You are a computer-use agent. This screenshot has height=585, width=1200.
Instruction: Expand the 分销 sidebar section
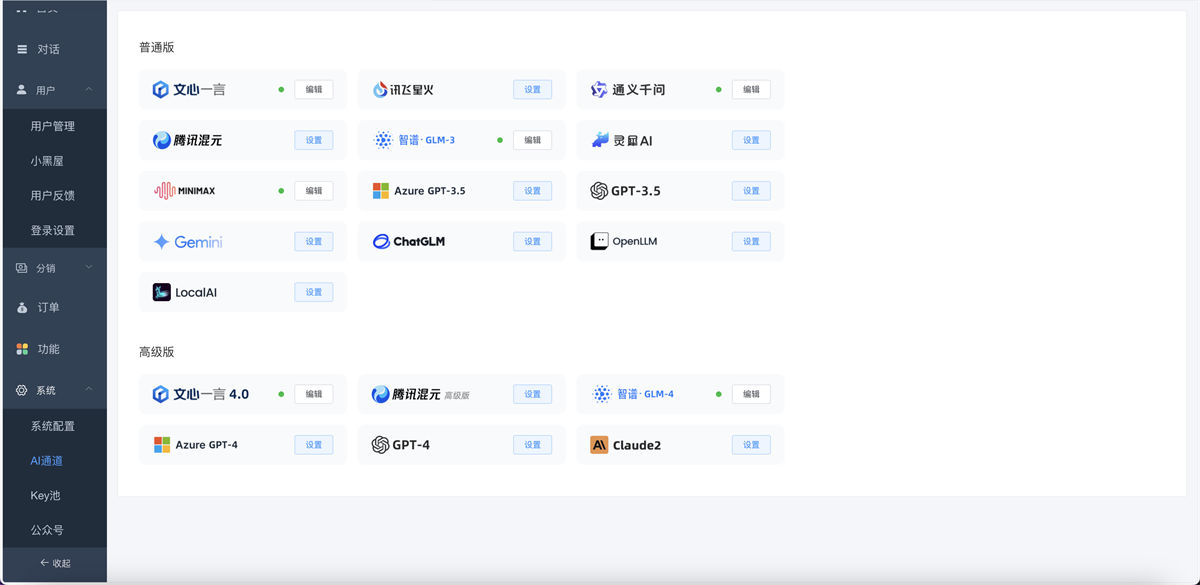click(47, 267)
